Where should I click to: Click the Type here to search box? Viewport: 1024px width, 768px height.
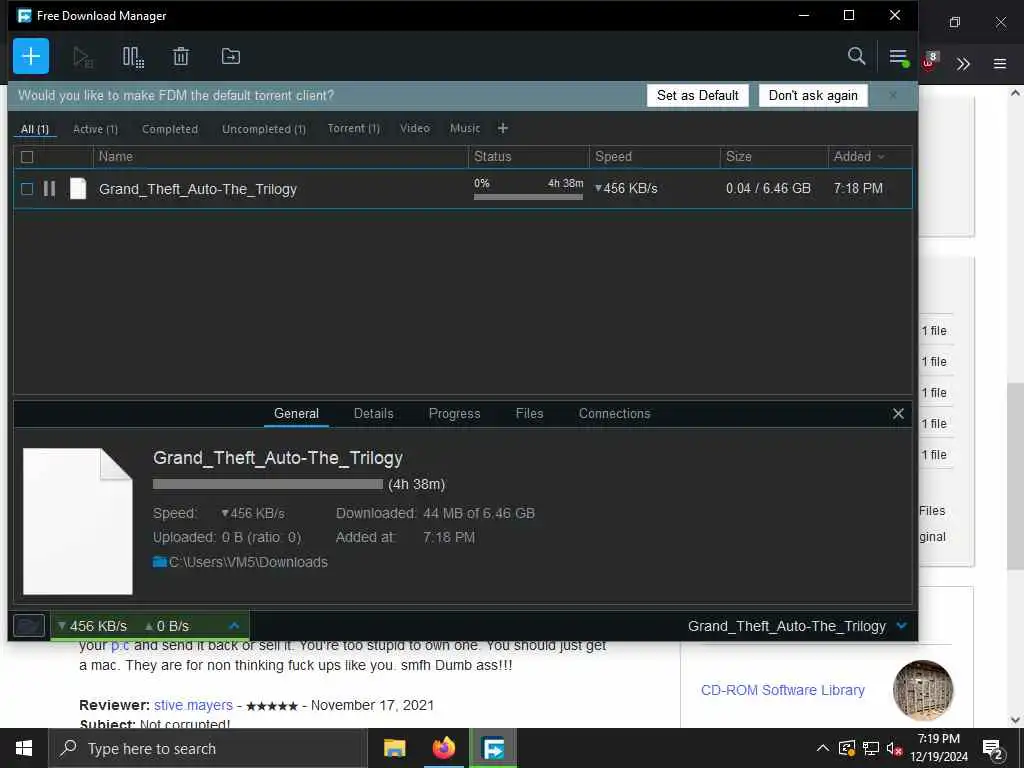[208, 748]
